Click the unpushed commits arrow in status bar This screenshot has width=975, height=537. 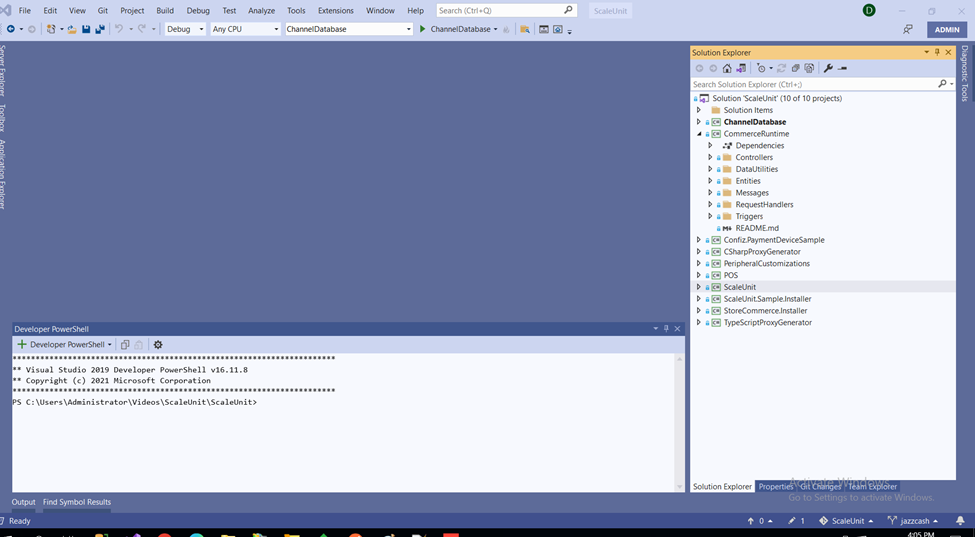[760, 521]
